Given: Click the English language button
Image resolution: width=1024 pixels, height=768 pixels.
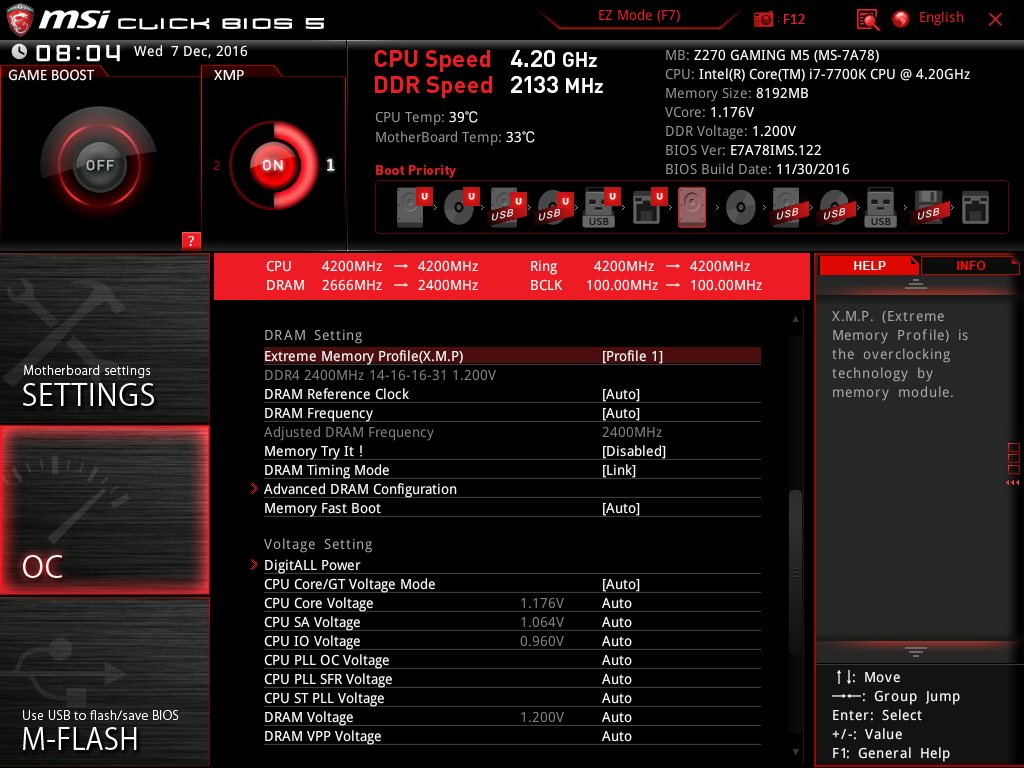Looking at the screenshot, I should (941, 18).
